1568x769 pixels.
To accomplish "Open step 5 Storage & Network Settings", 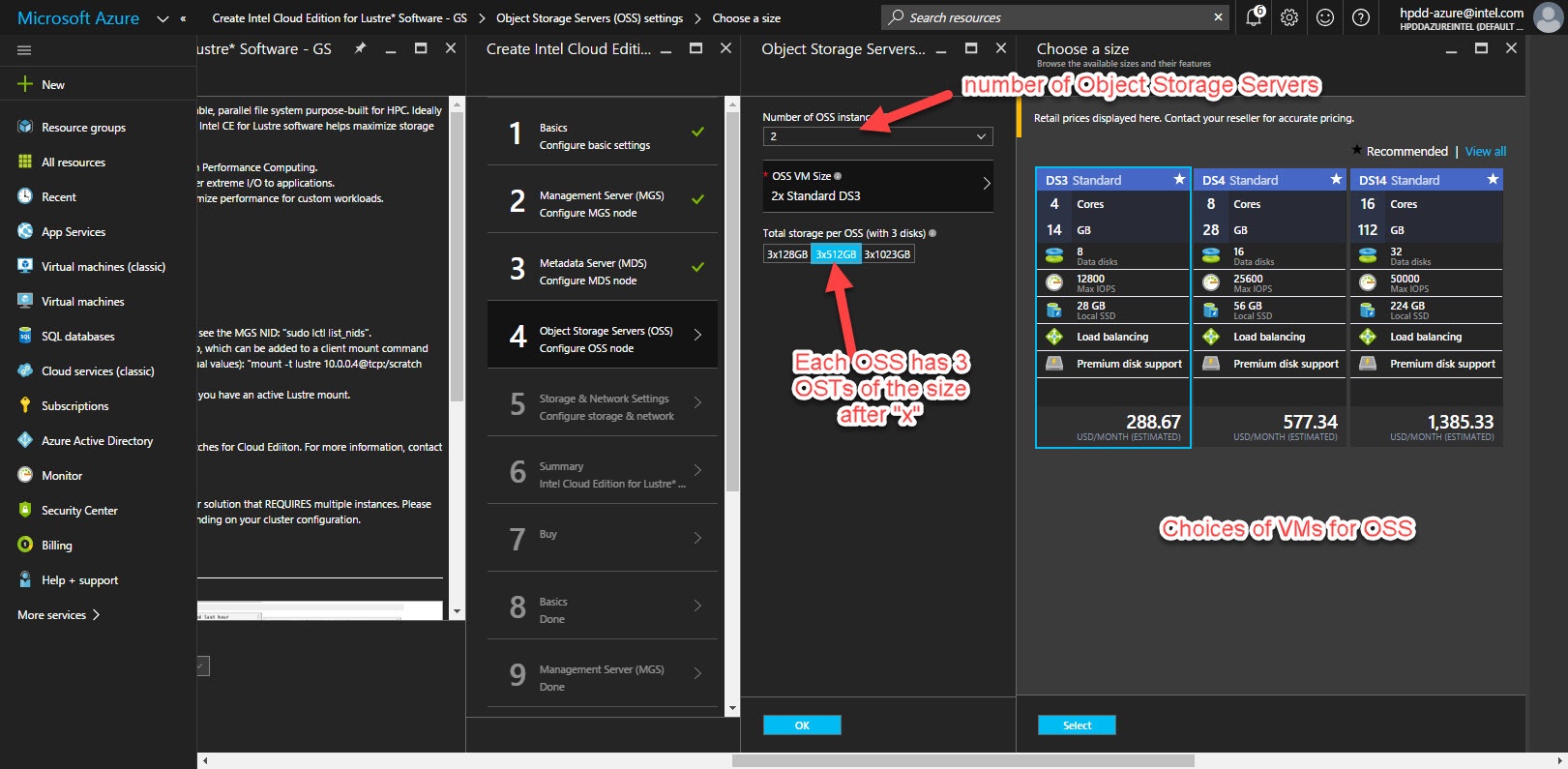I will 603,402.
